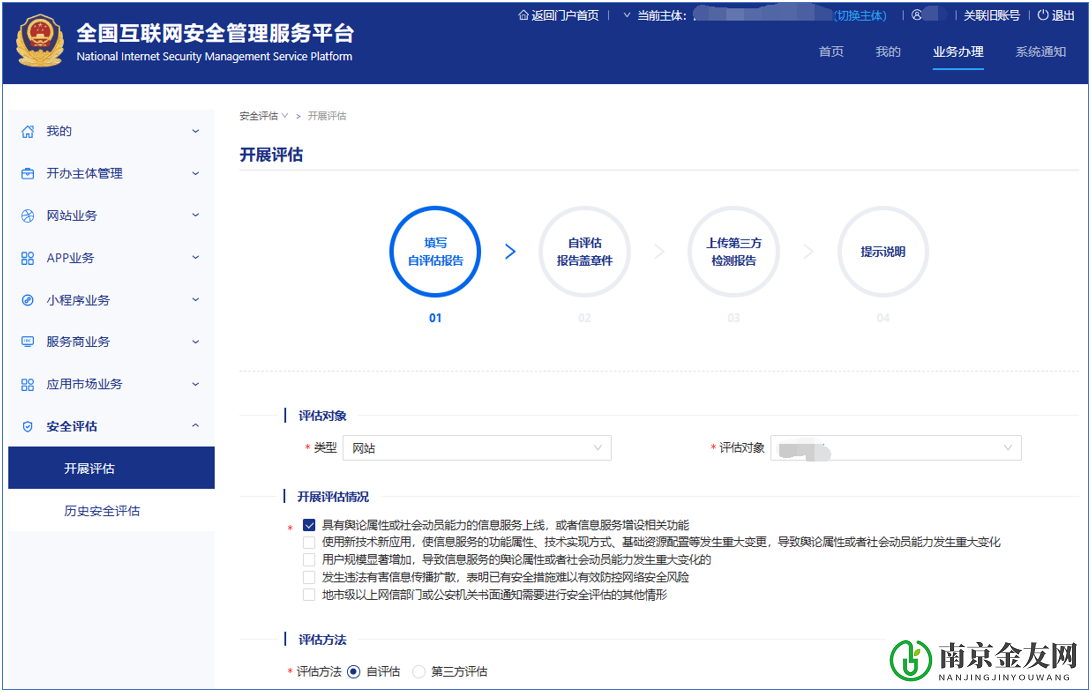Select the APP业务 grid icon
The height and width of the screenshot is (692, 1091).
click(26, 257)
